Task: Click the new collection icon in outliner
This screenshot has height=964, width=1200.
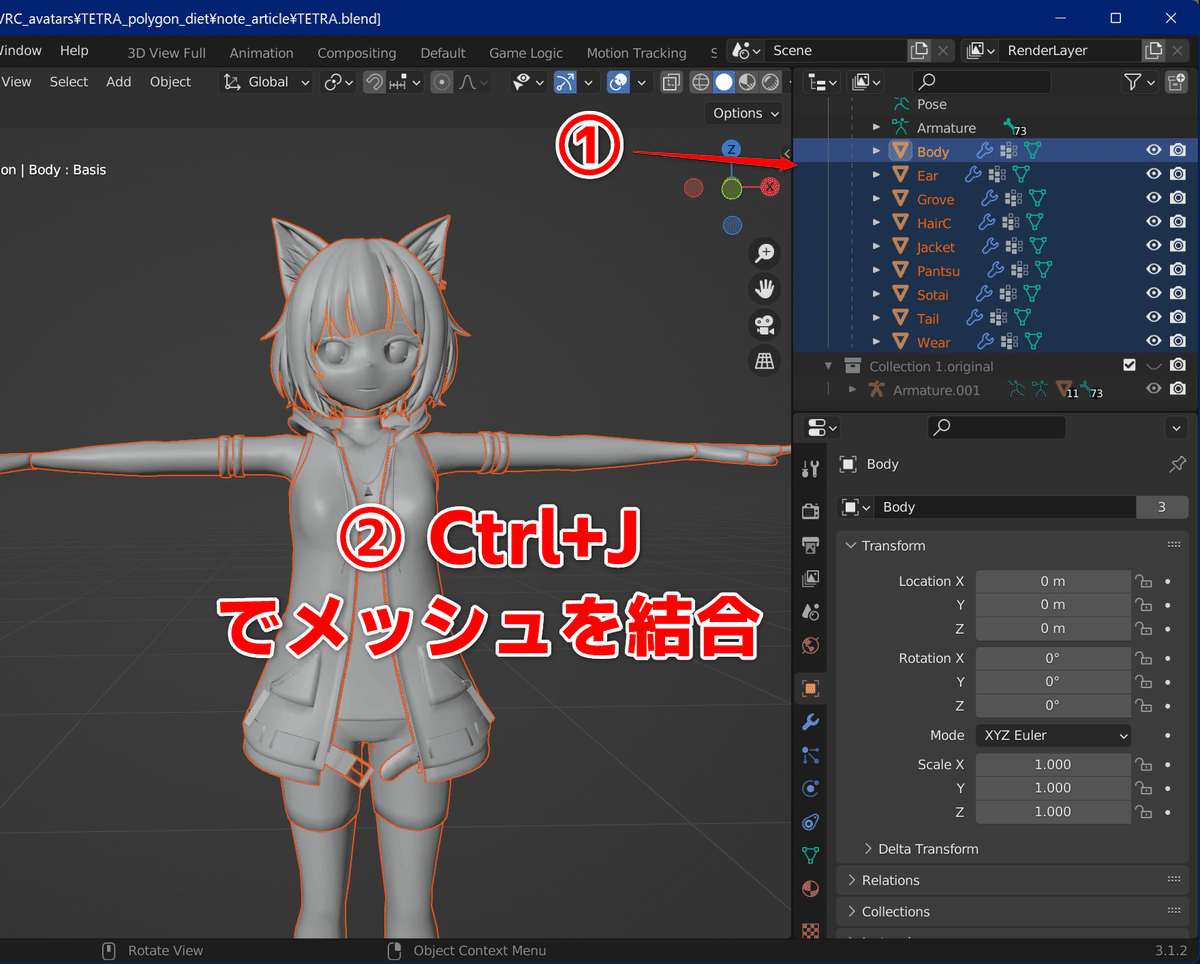Action: pos(1178,82)
